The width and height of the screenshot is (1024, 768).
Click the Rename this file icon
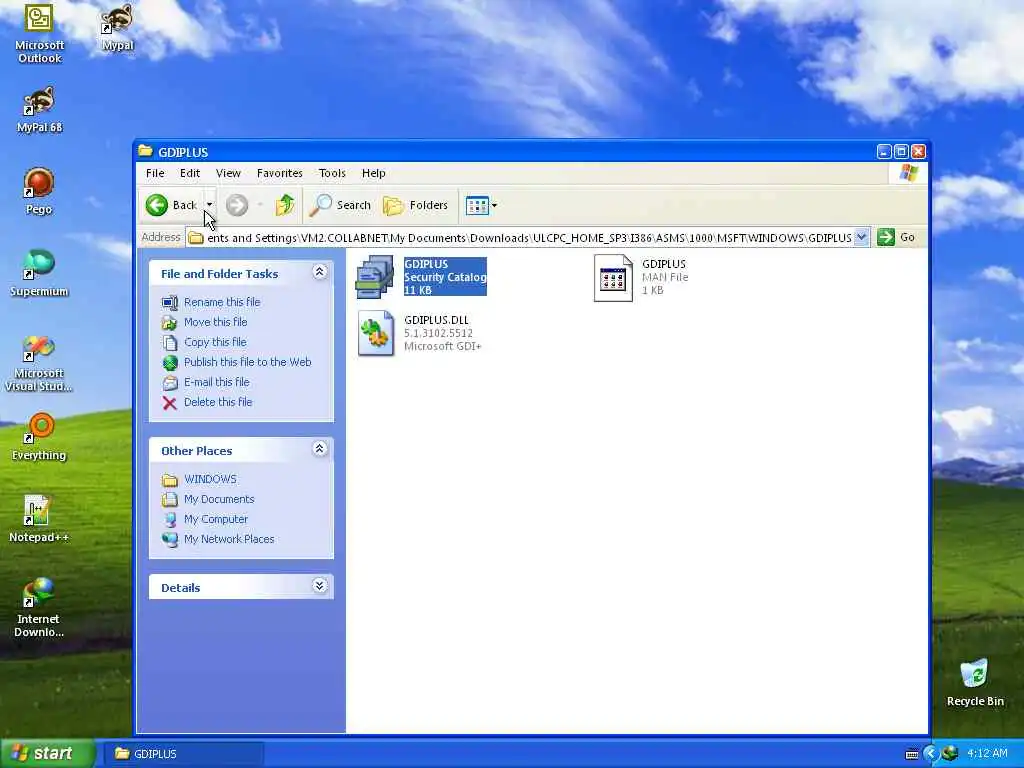(170, 302)
